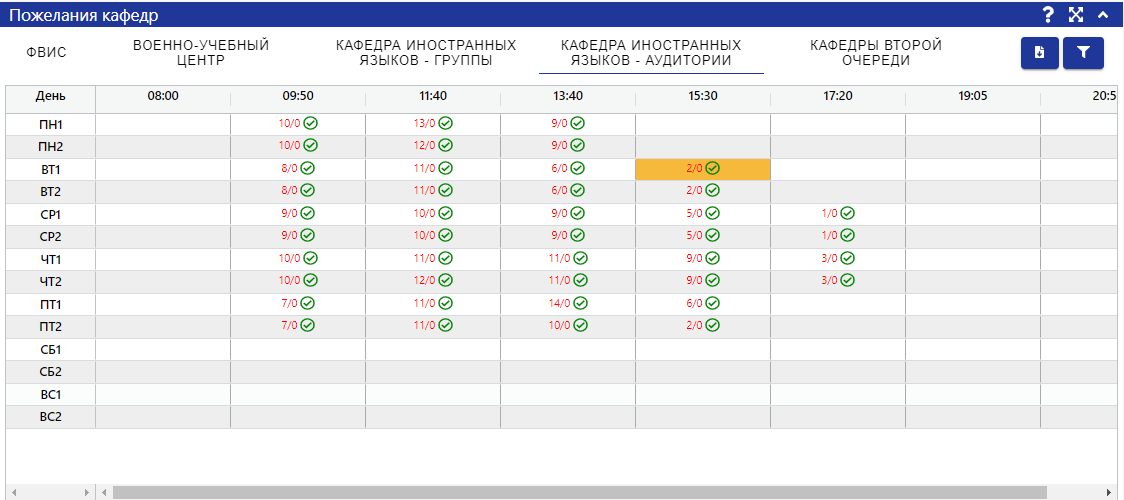Select Кафедра иностранных языков - группы tab
Screen dimensions: 1124x500
coord(426,53)
